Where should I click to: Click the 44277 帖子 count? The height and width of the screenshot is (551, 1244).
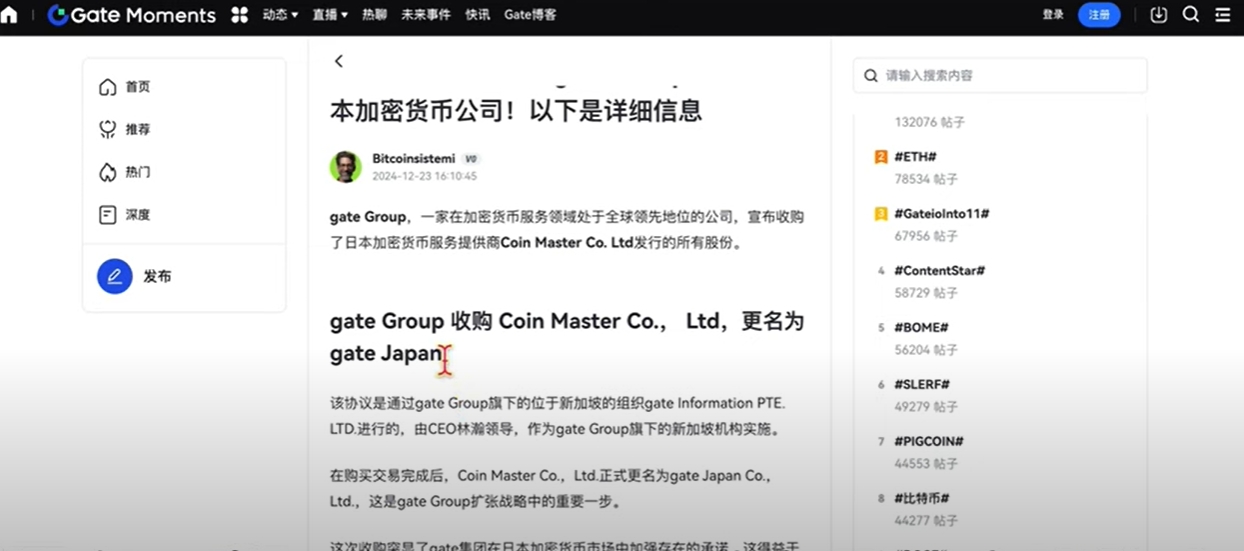[926, 521]
